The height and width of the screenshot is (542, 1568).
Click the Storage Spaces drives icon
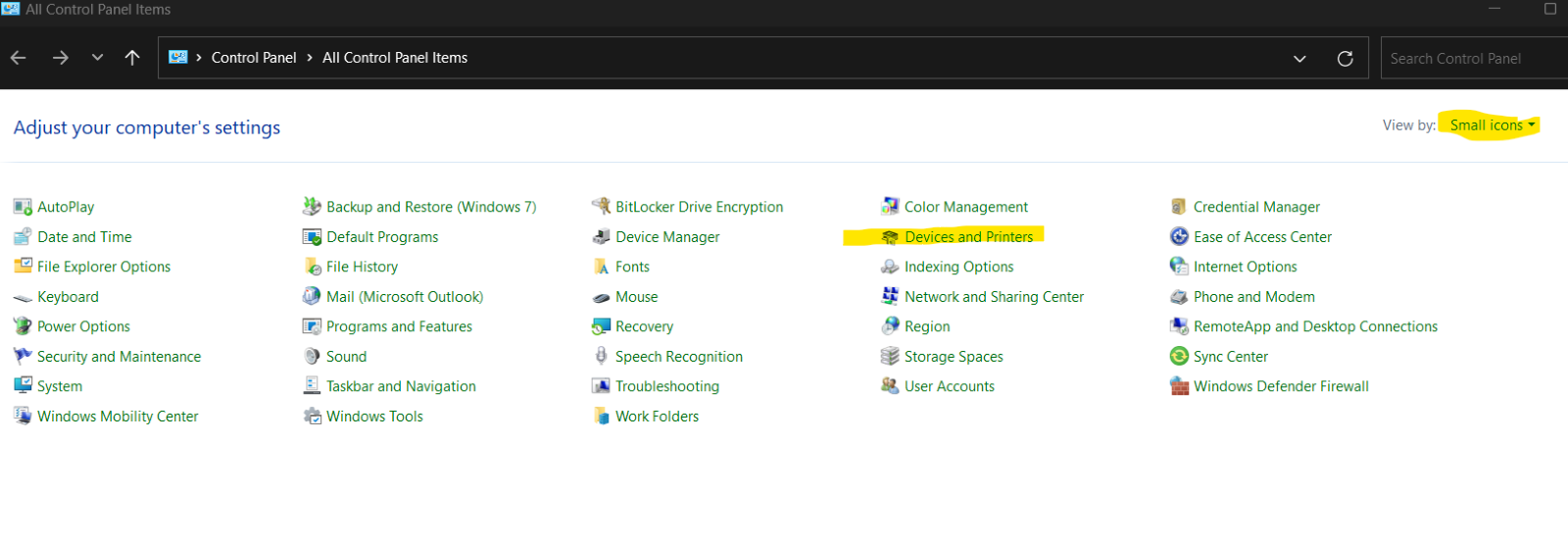tap(890, 357)
